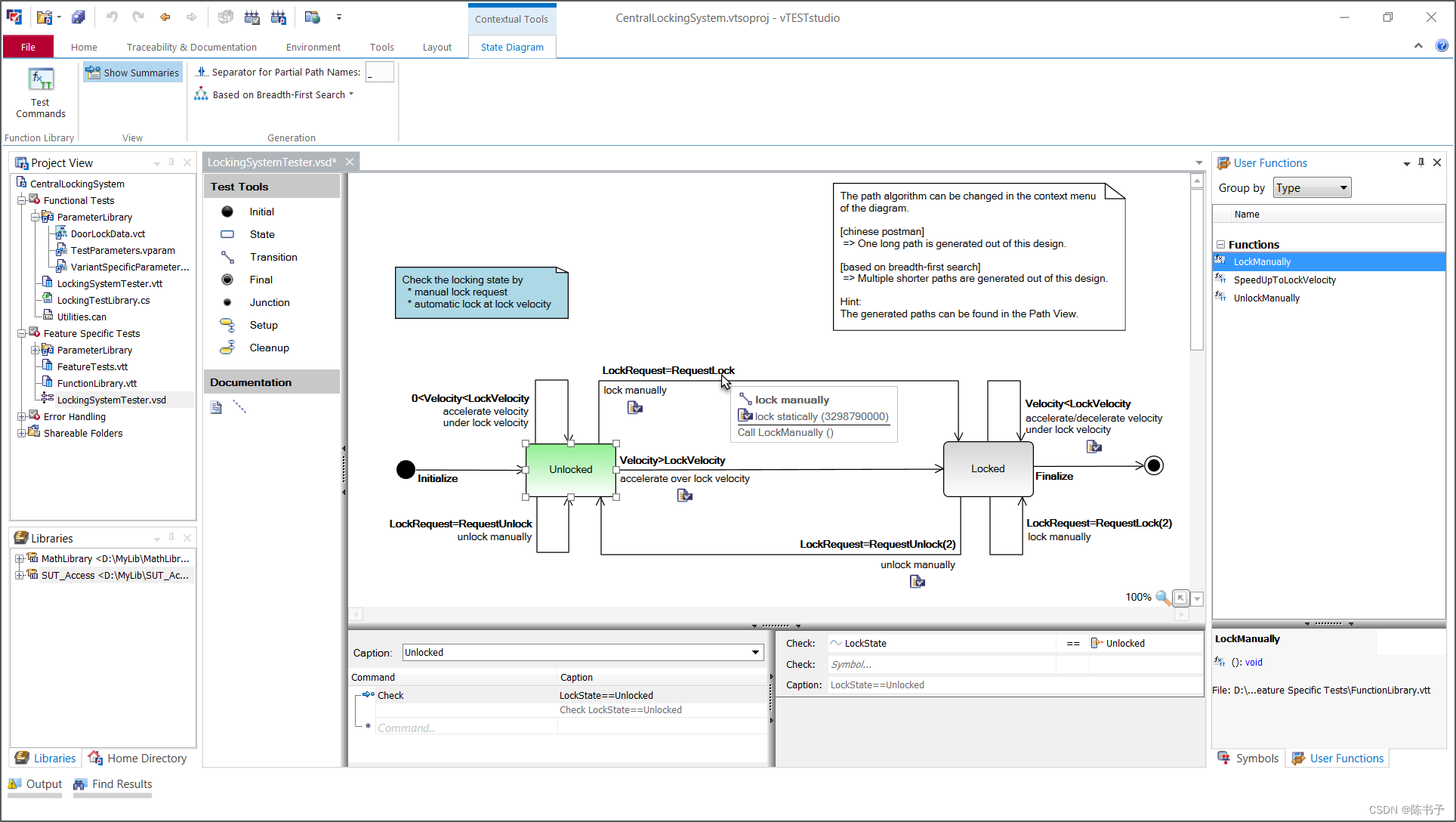The width and height of the screenshot is (1456, 822).
Task: Click the Traceability & Documentation menu
Action: [x=191, y=47]
